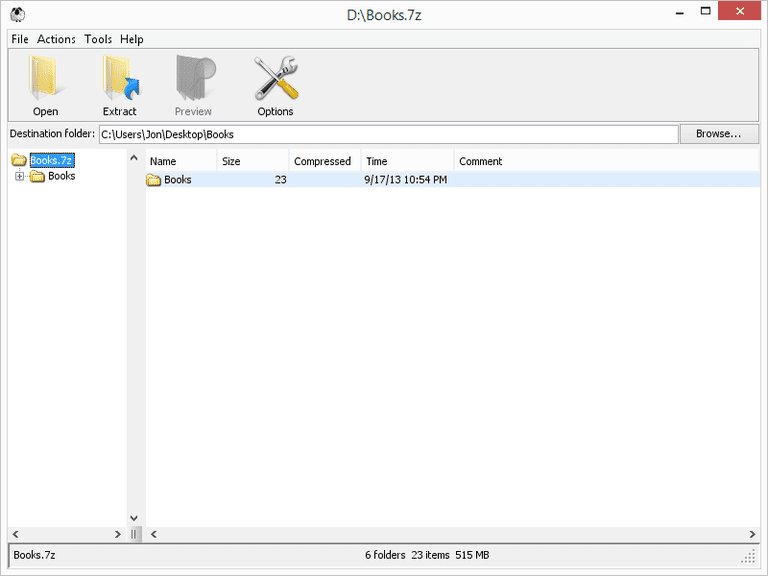Click the '515 MB' status bar text
Viewport: 768px width, 576px height.
coord(472,555)
